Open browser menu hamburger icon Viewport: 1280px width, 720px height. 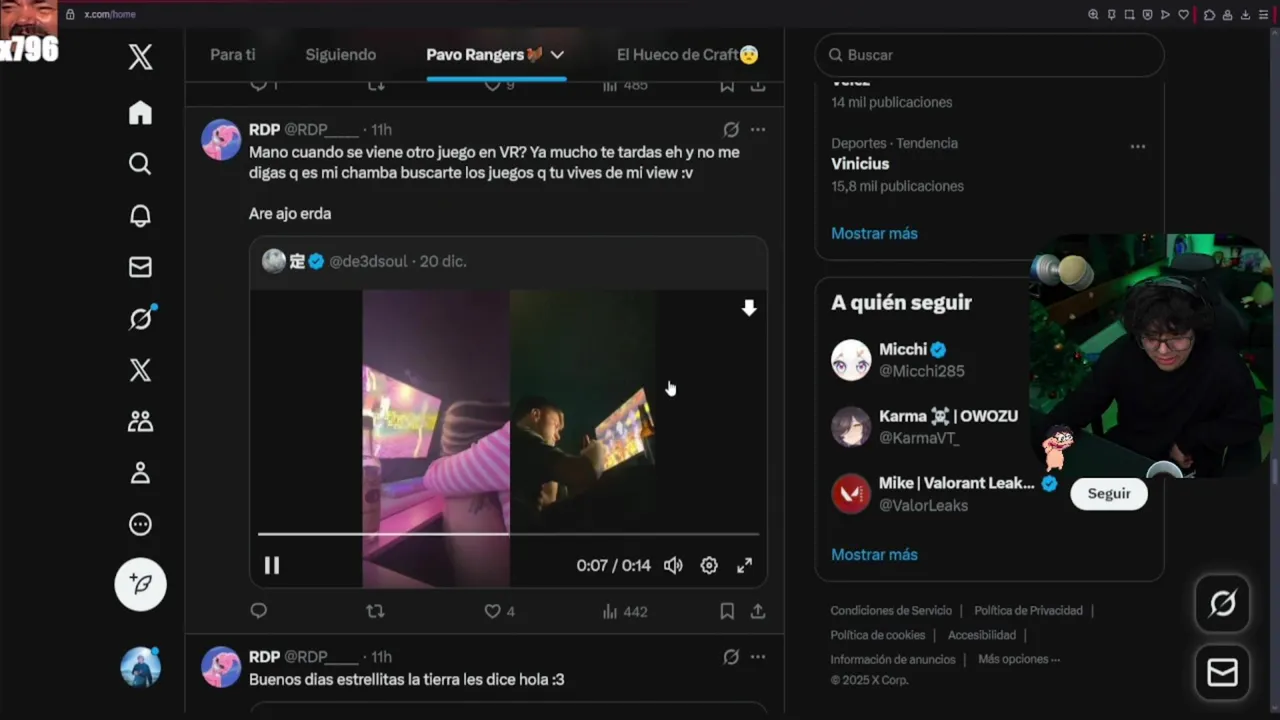(1264, 14)
